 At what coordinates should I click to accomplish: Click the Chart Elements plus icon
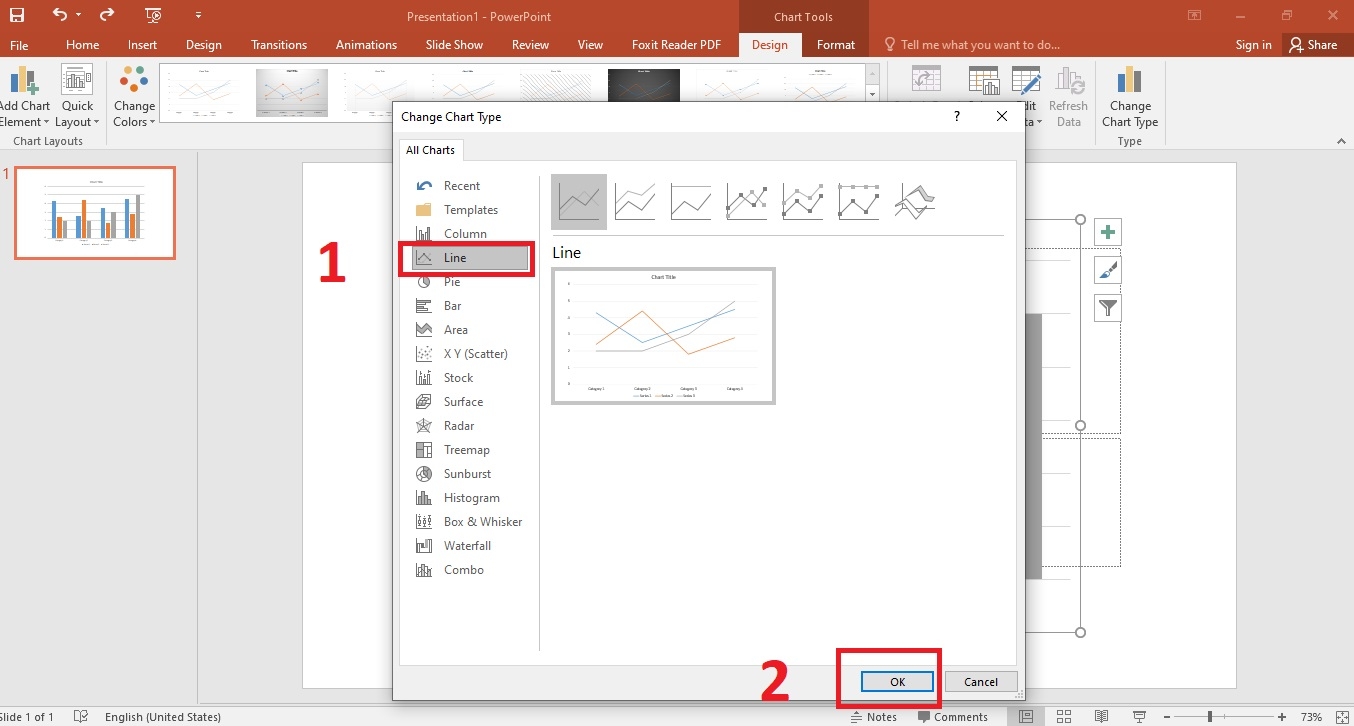coord(1107,233)
